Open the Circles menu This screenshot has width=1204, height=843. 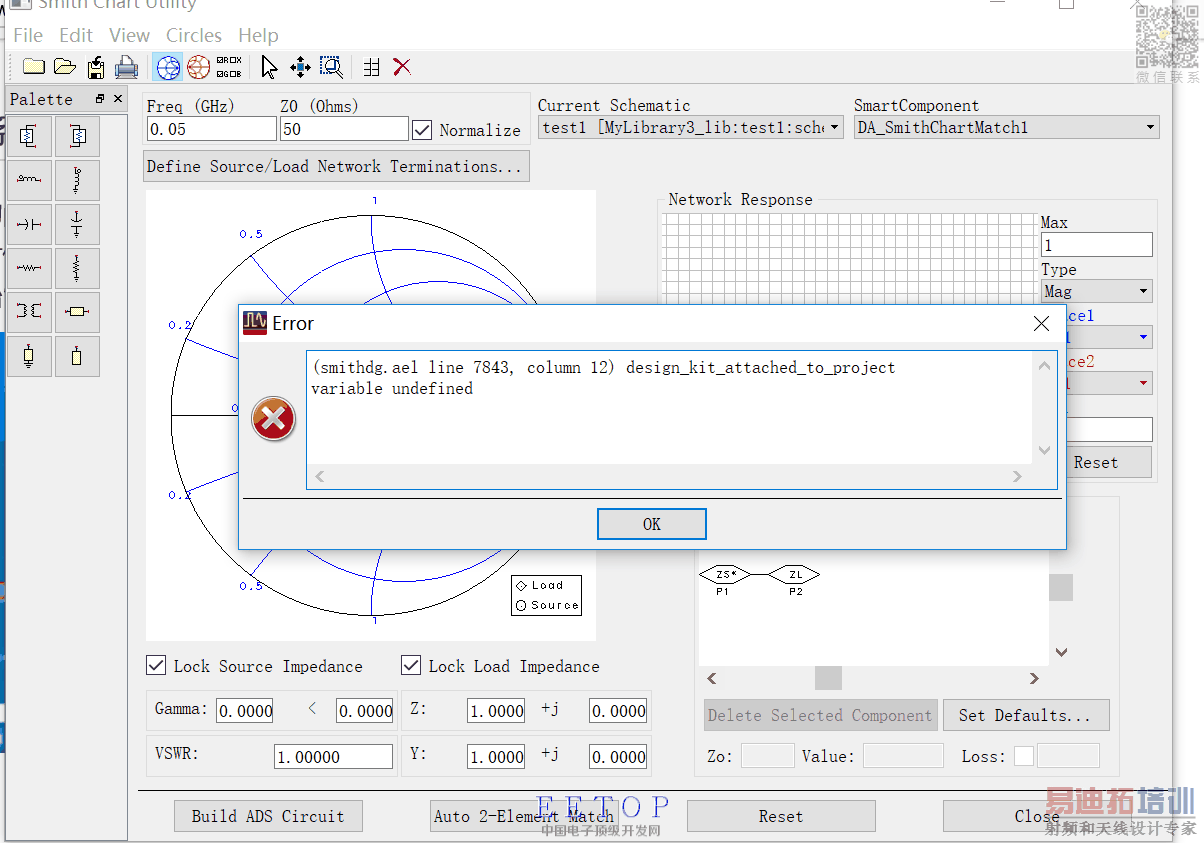point(194,35)
